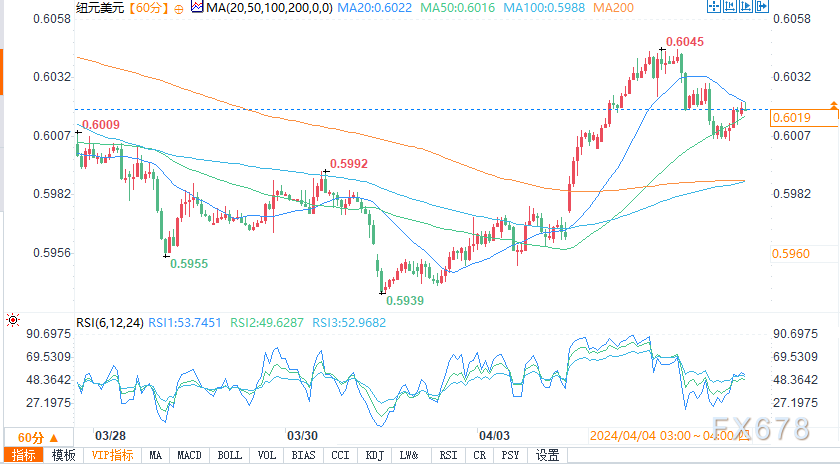The width and height of the screenshot is (840, 464).
Task: Click 90.6975 on the left RSI axis
Action: pos(49,334)
